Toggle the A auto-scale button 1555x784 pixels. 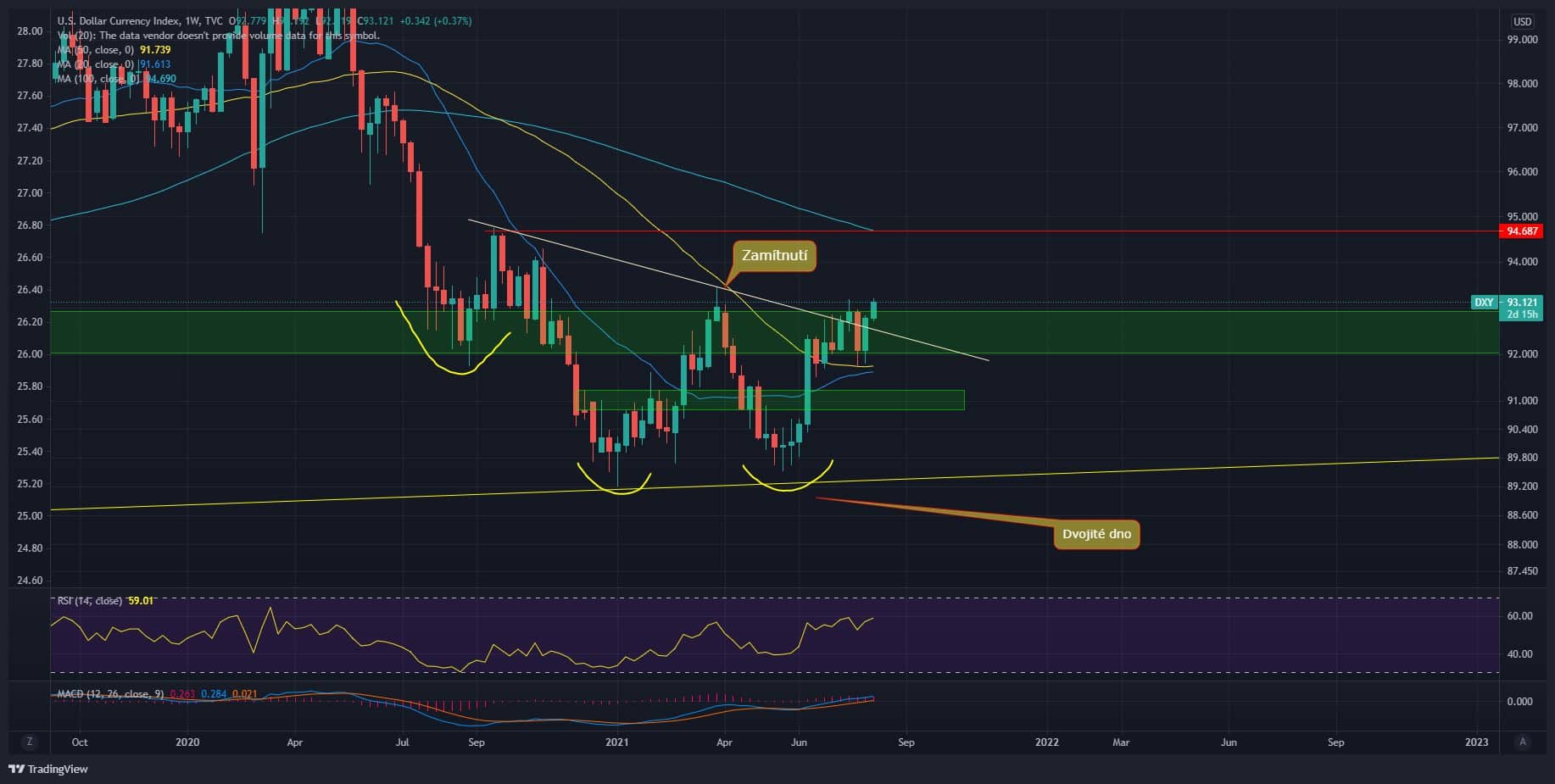pyautogui.click(x=1523, y=742)
